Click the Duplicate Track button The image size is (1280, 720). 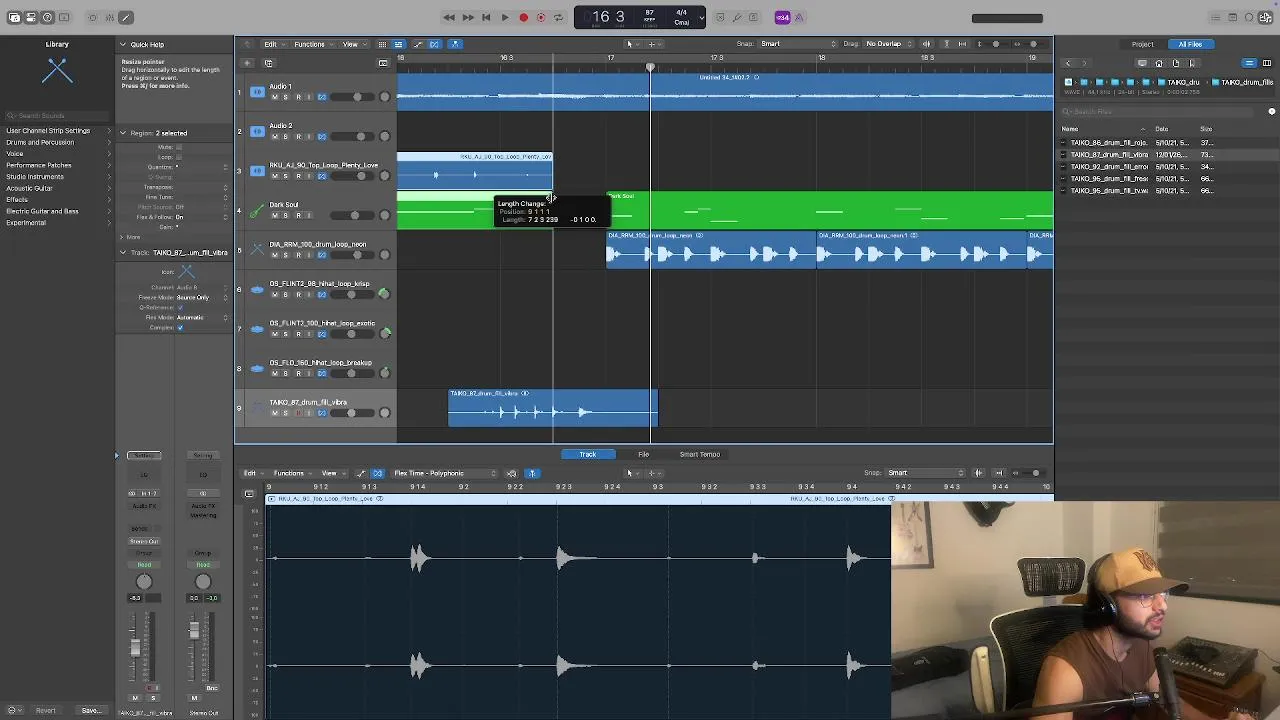(x=268, y=63)
